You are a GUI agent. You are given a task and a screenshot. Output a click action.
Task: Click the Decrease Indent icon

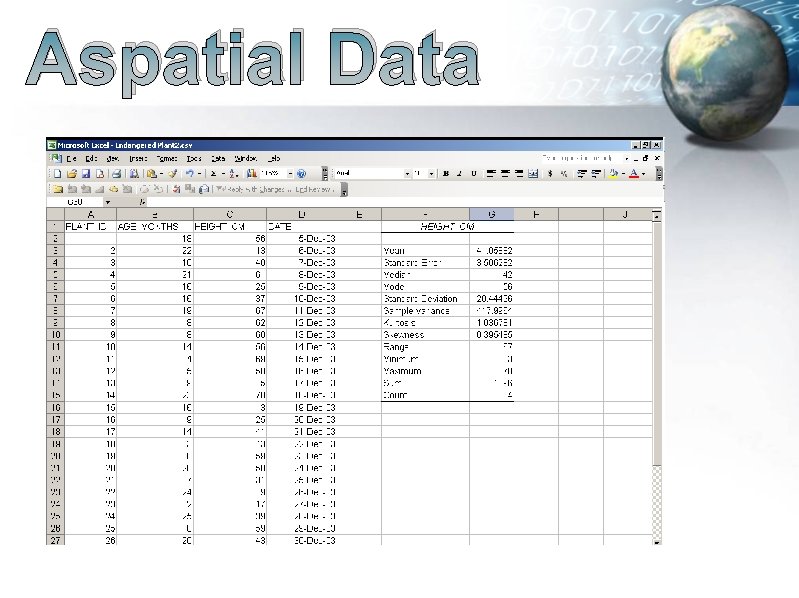click(x=581, y=174)
